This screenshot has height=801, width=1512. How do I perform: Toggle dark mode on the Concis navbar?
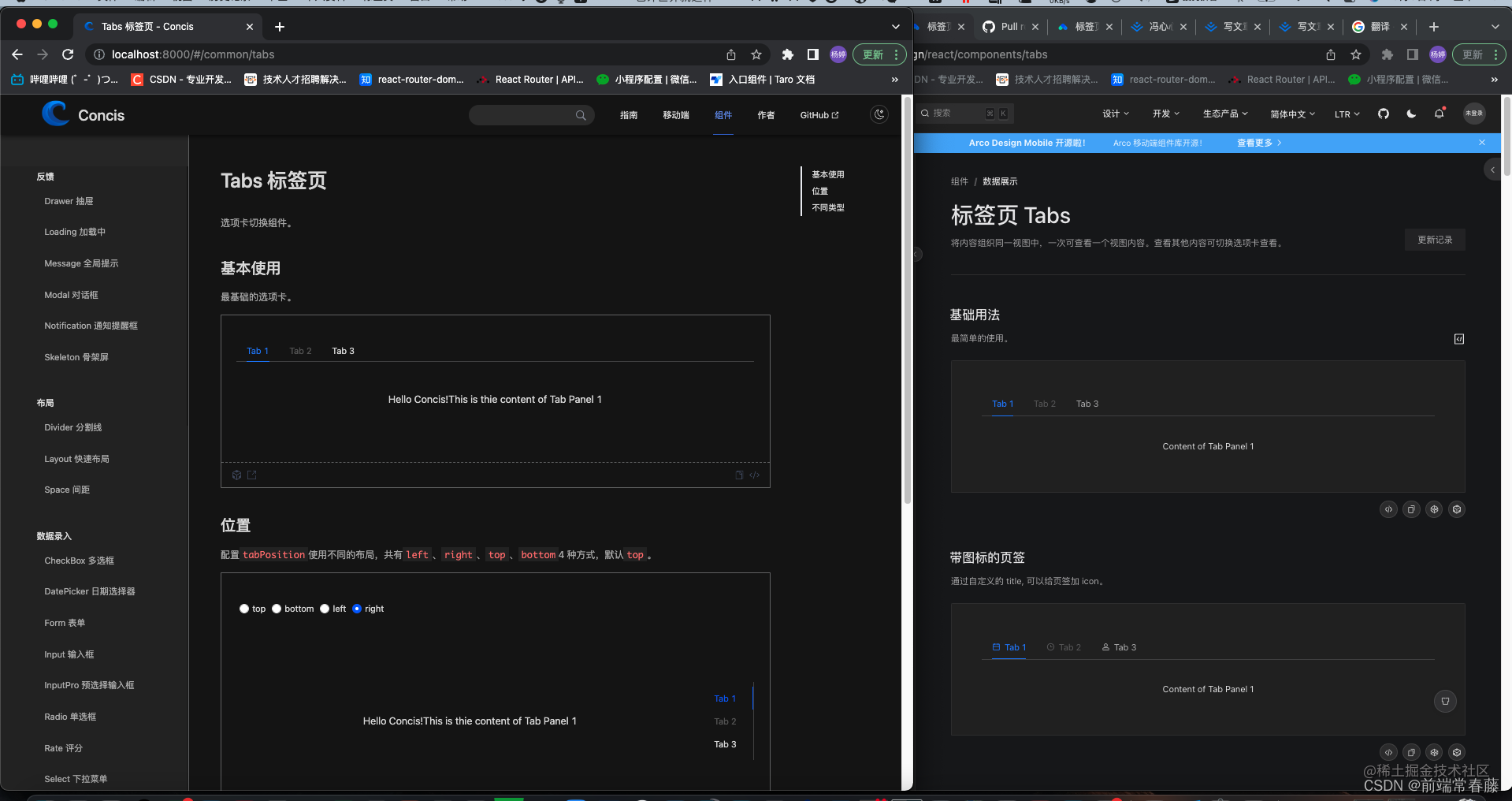coord(879,114)
